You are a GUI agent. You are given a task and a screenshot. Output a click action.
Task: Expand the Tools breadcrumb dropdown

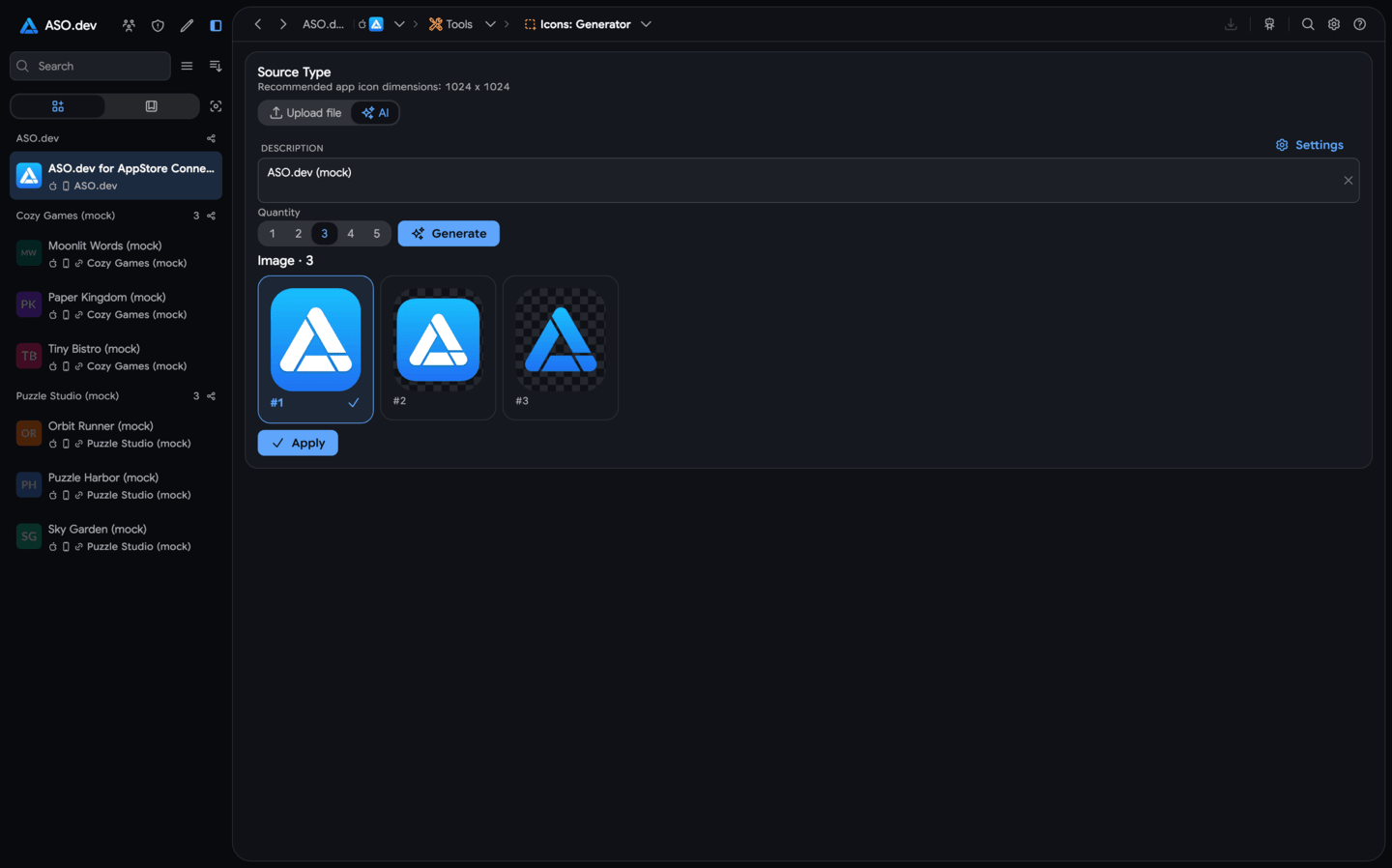tap(490, 24)
